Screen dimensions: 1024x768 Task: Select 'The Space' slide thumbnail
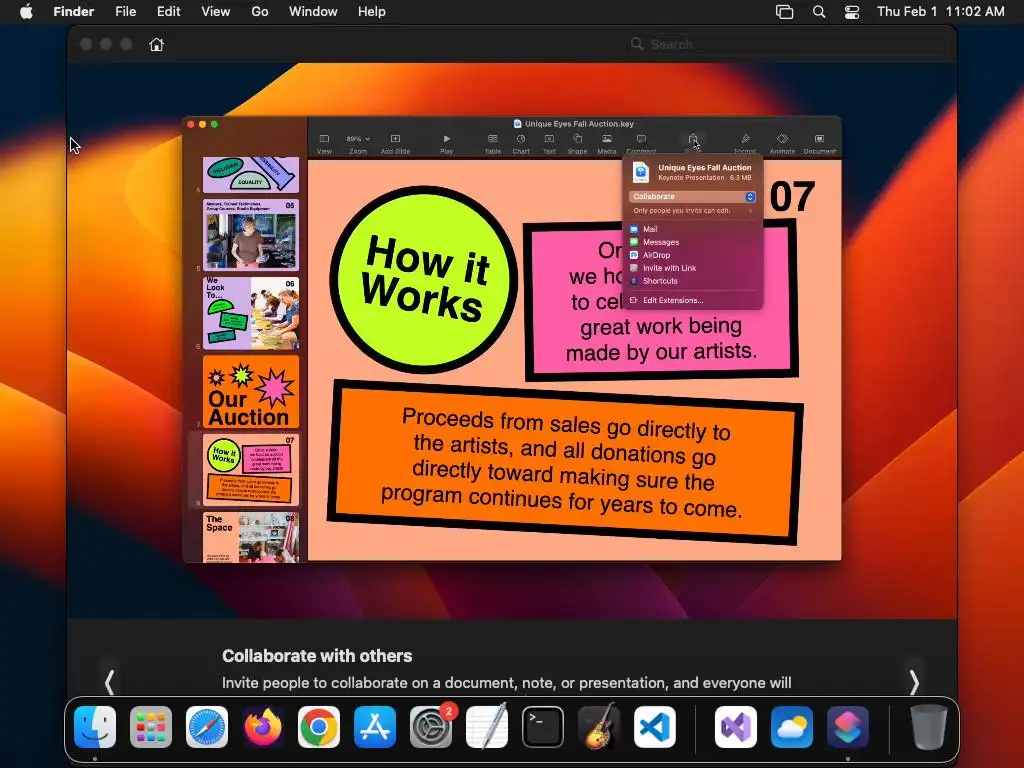[x=251, y=537]
